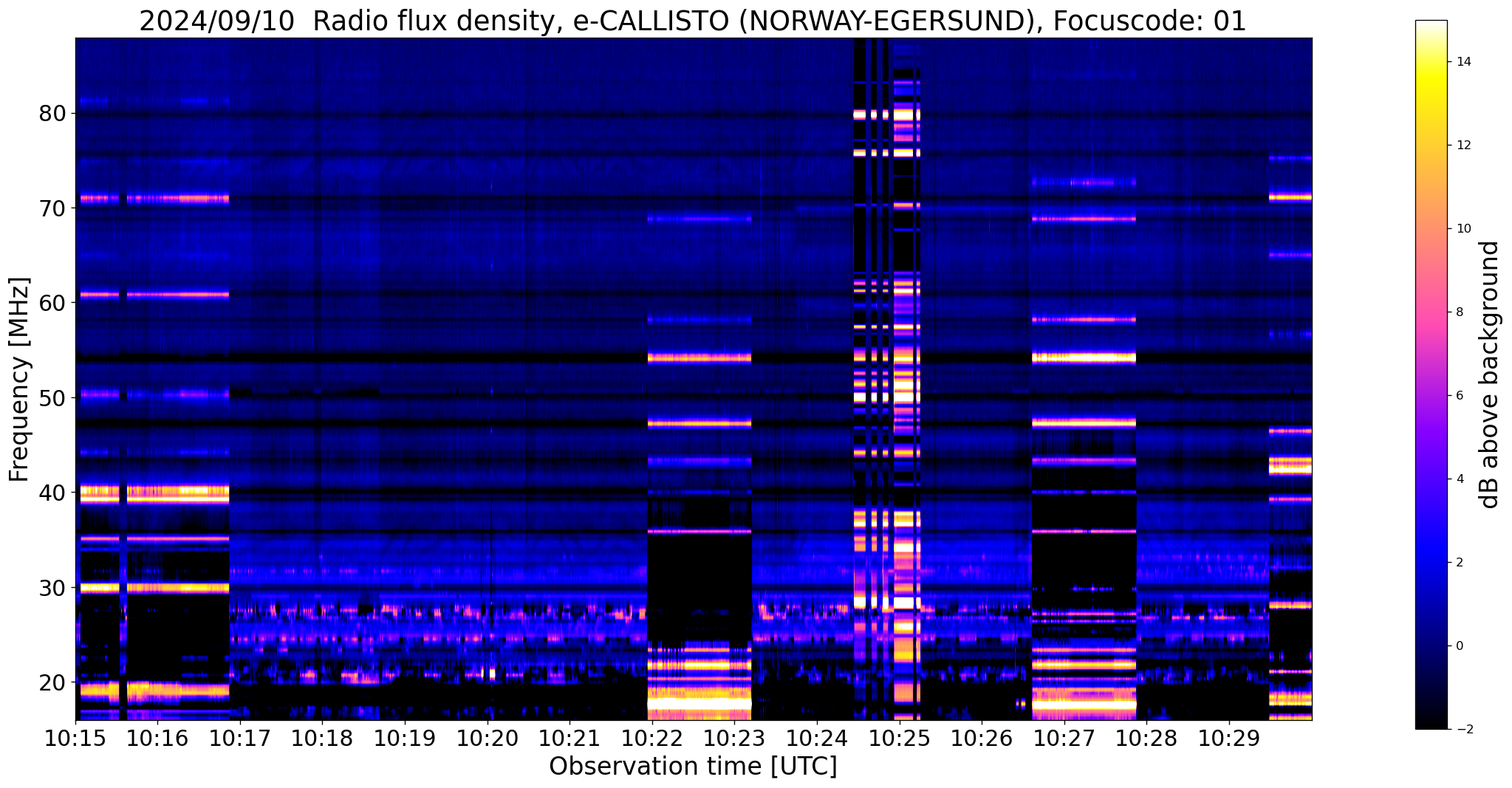Click the 10:27 time tick label

1064,739
